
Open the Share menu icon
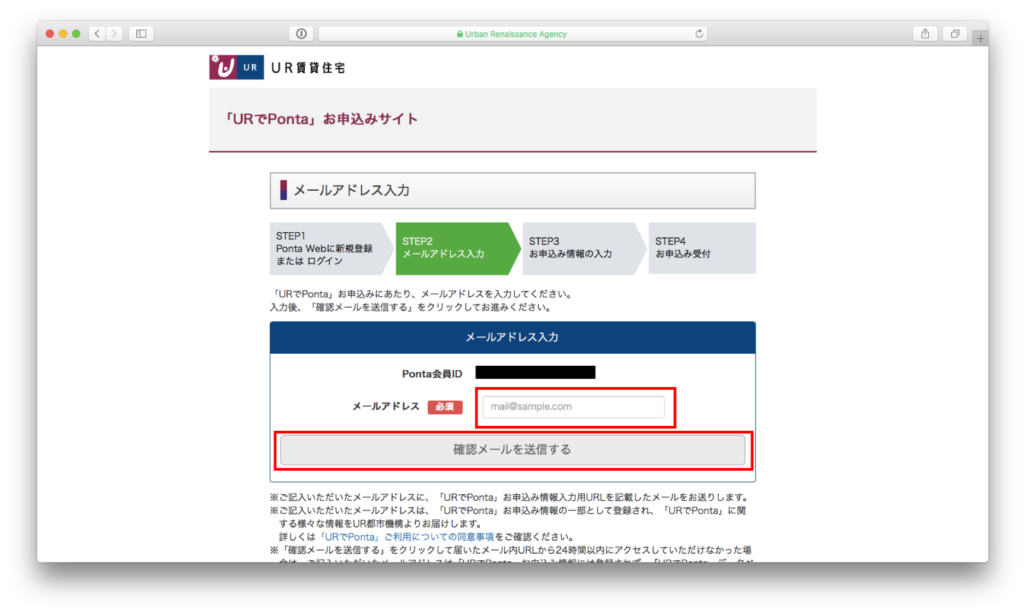pyautogui.click(x=925, y=33)
